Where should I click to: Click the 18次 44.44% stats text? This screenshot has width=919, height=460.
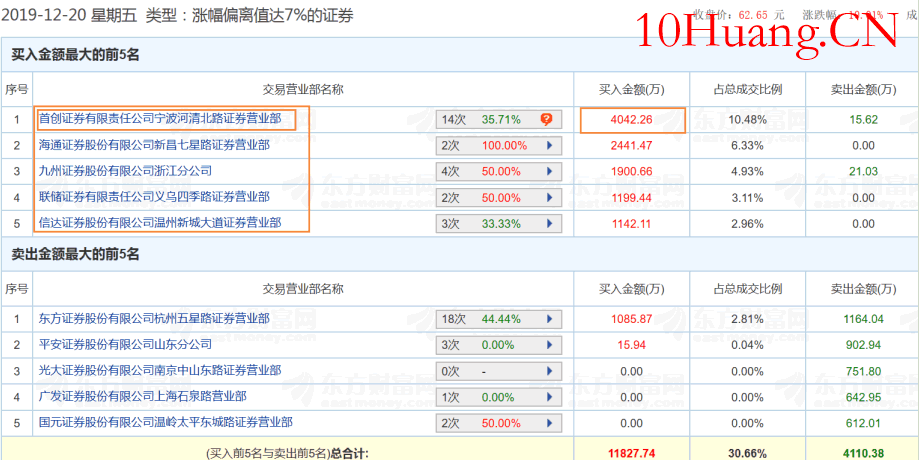481,319
